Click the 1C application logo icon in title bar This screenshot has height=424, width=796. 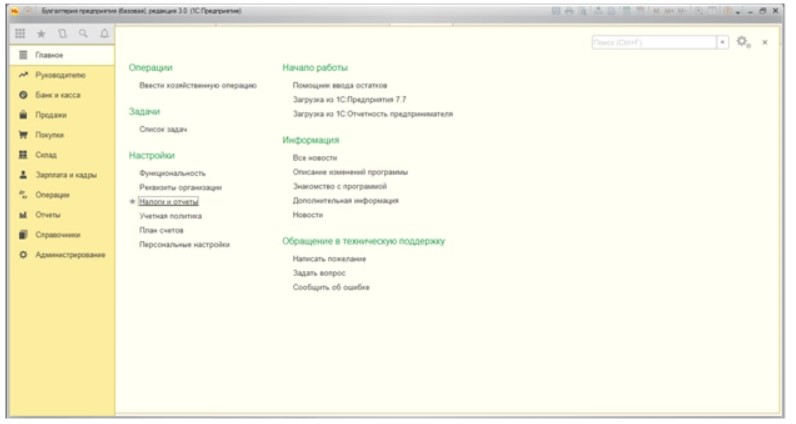[15, 11]
